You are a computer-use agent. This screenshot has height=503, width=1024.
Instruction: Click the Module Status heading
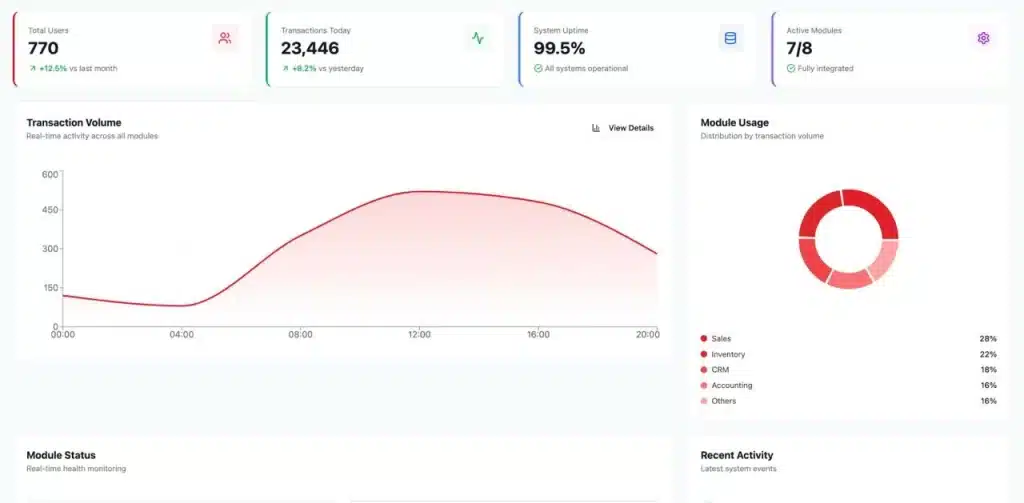coord(61,455)
